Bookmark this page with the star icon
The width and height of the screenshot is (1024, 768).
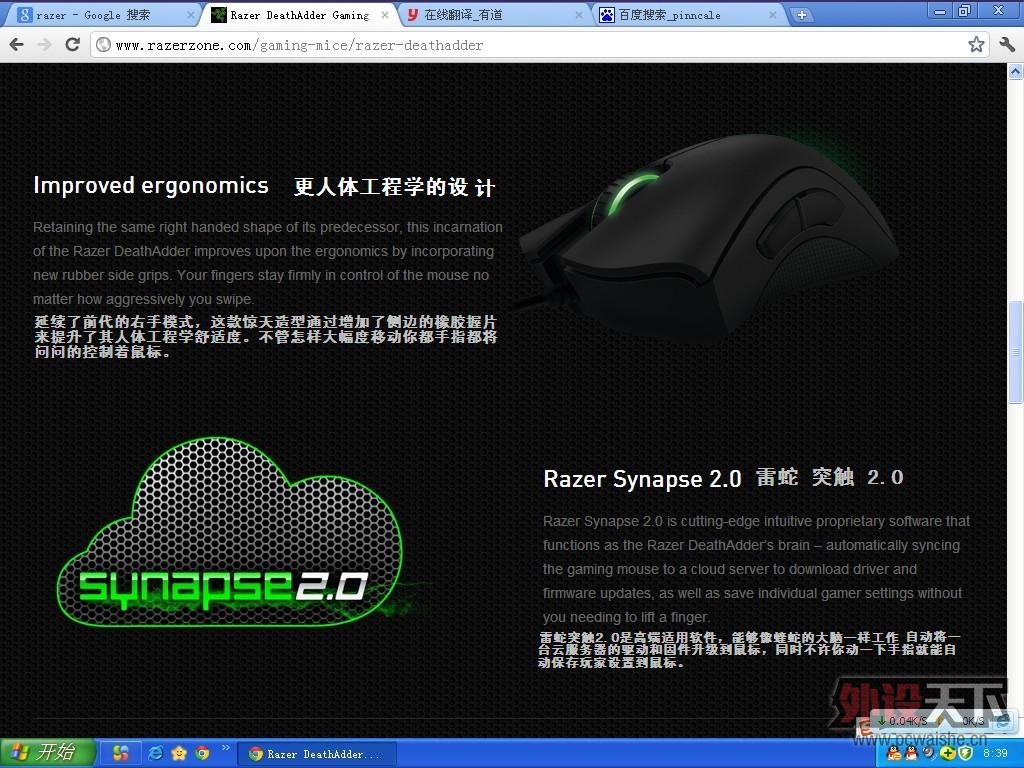[976, 44]
